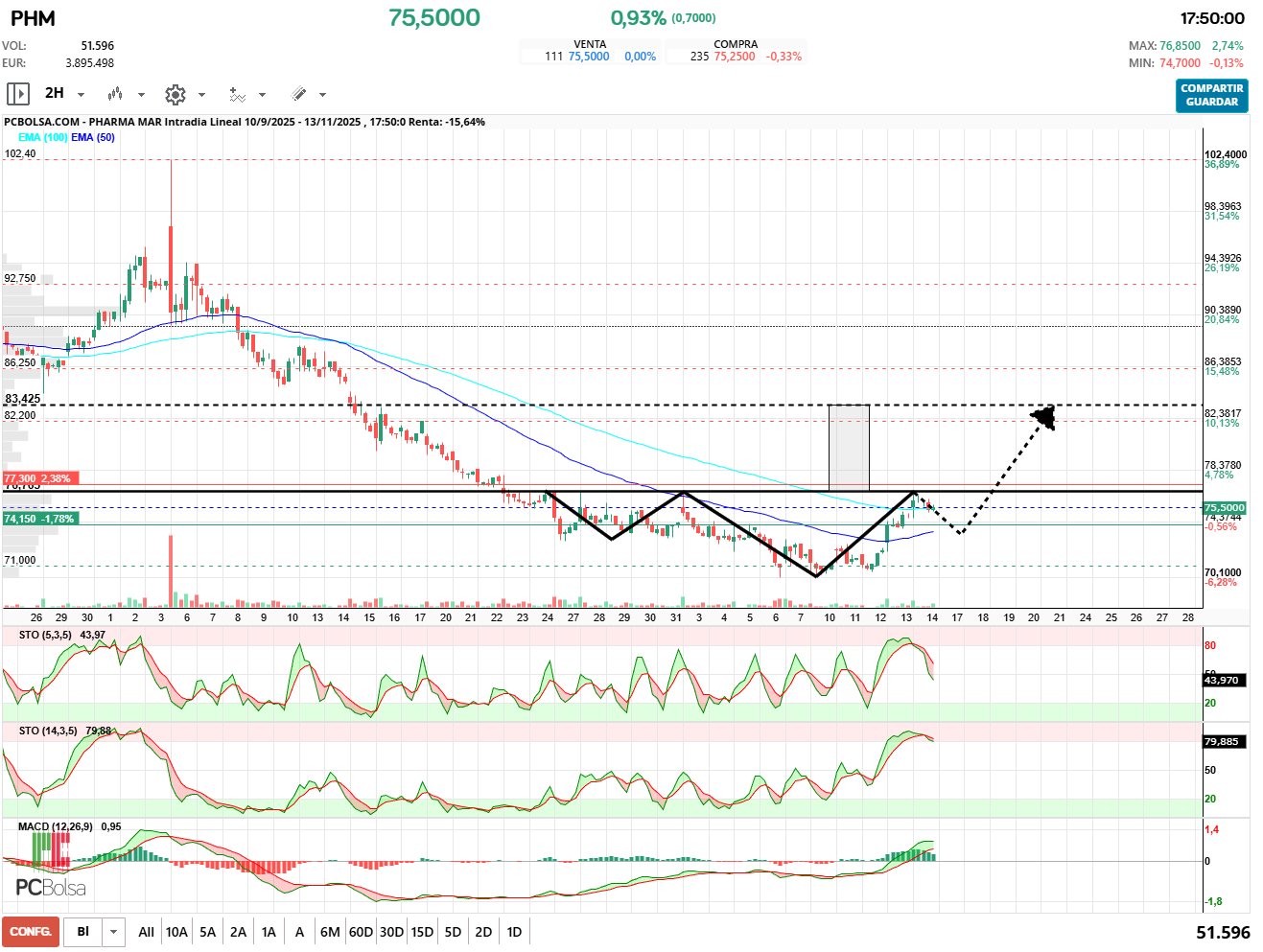1263x952 pixels.
Task: Expand the chart type dropdown arrow
Action: 141,95
